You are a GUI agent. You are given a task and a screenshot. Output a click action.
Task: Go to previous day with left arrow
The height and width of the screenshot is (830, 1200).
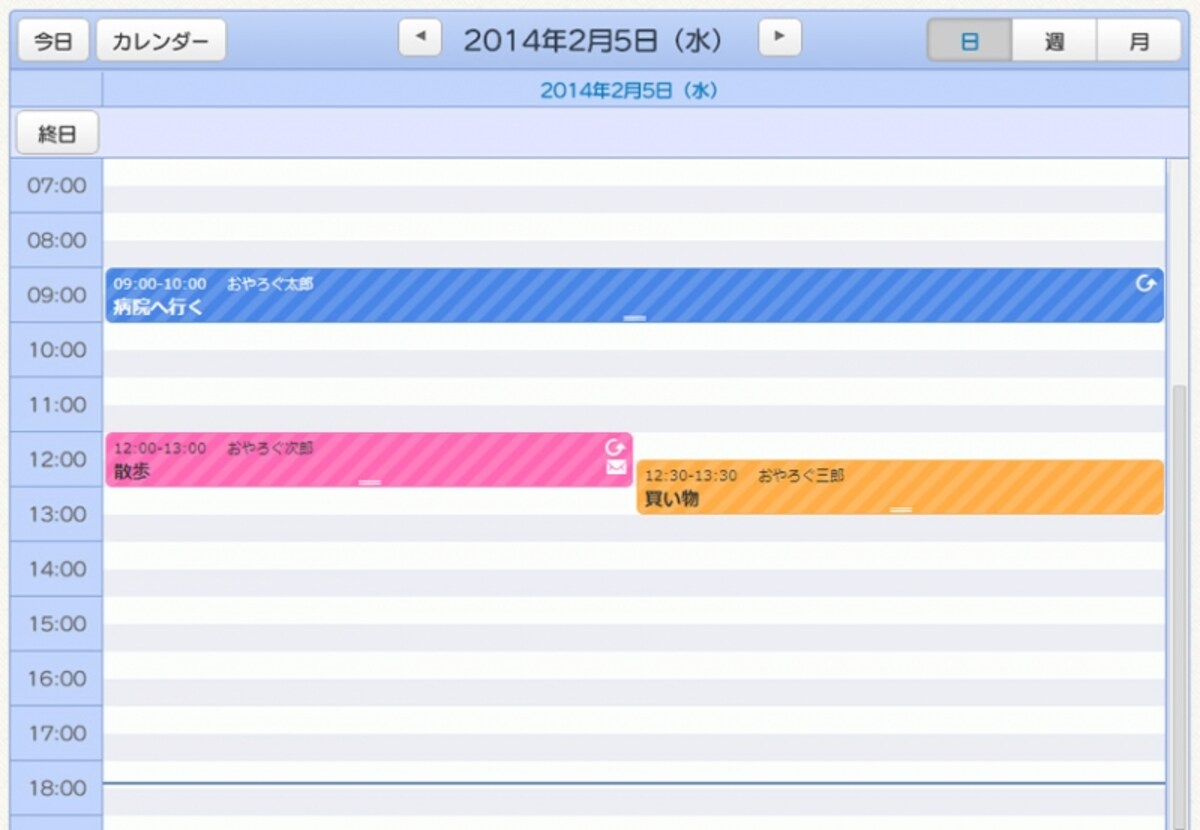[x=420, y=38]
